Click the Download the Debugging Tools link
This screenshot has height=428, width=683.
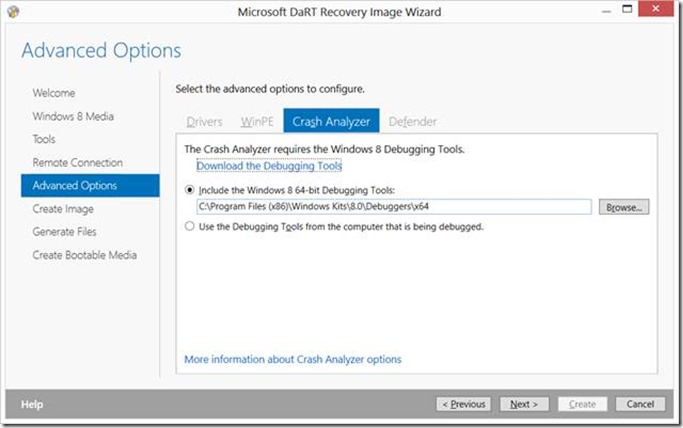pyautogui.click(x=269, y=166)
